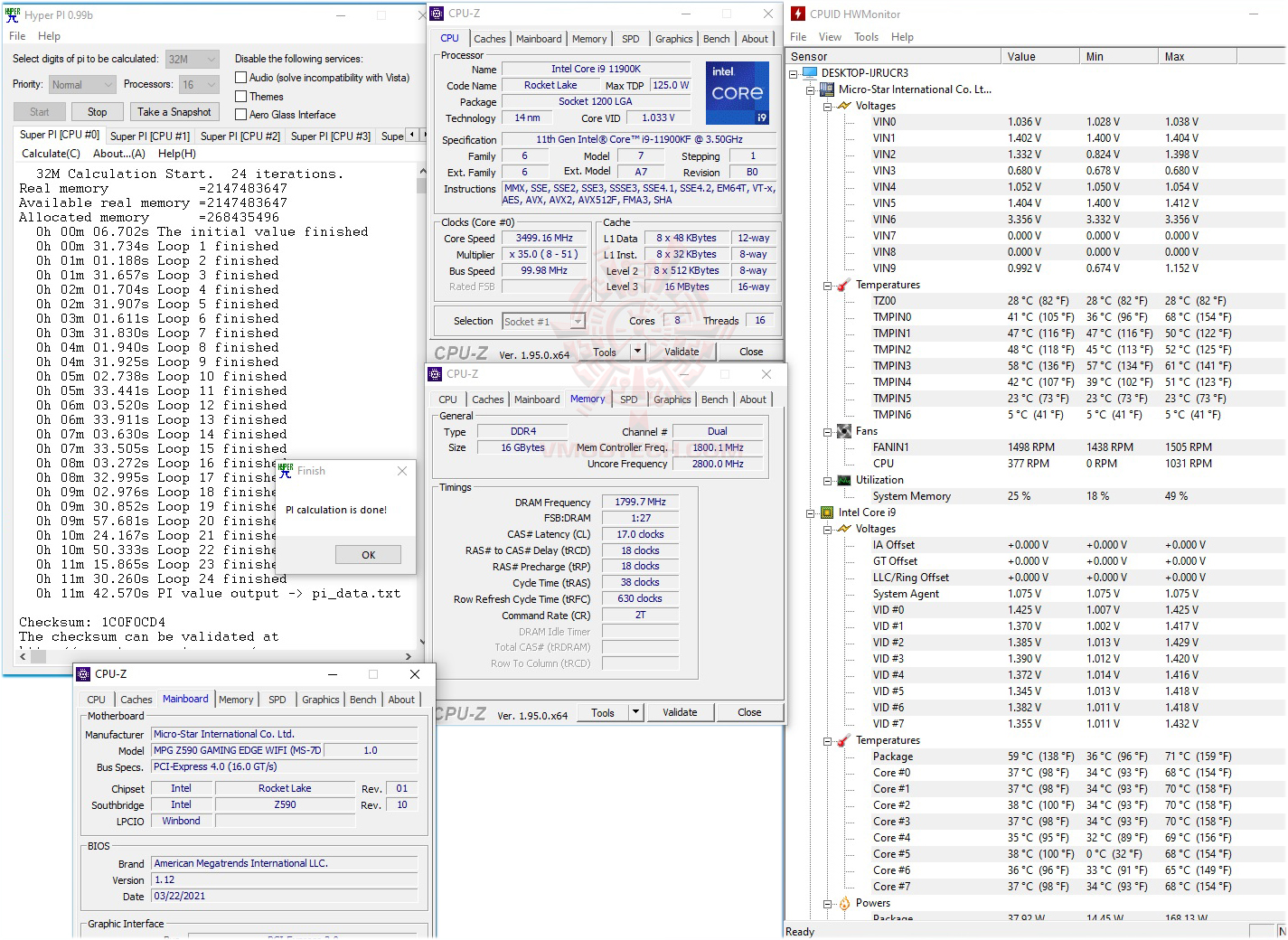Toggle the Themes checkbox
The width and height of the screenshot is (1288, 940).
[x=241, y=97]
